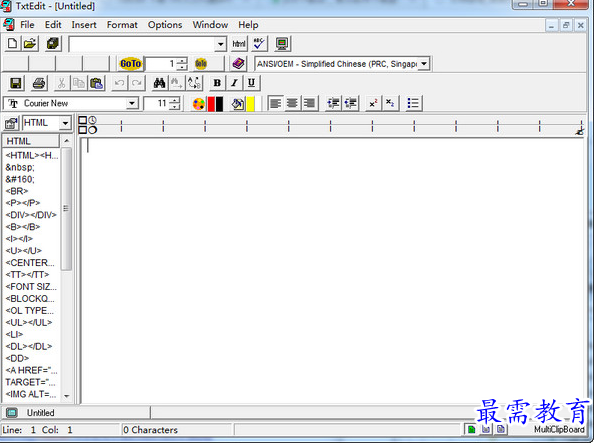Screen dimensions: 598x443
Task: Open the top toolbar empty combo box
Action: click(x=220, y=44)
